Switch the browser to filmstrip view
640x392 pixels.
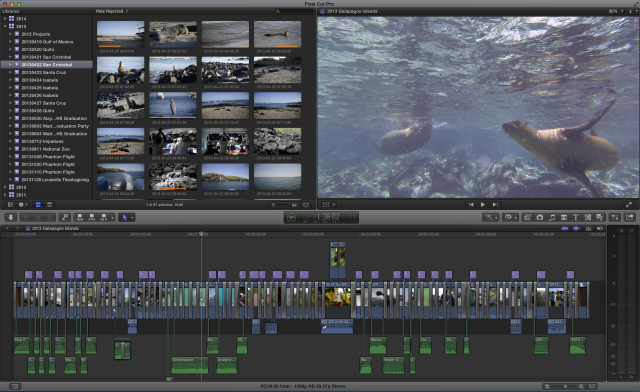coord(38,205)
